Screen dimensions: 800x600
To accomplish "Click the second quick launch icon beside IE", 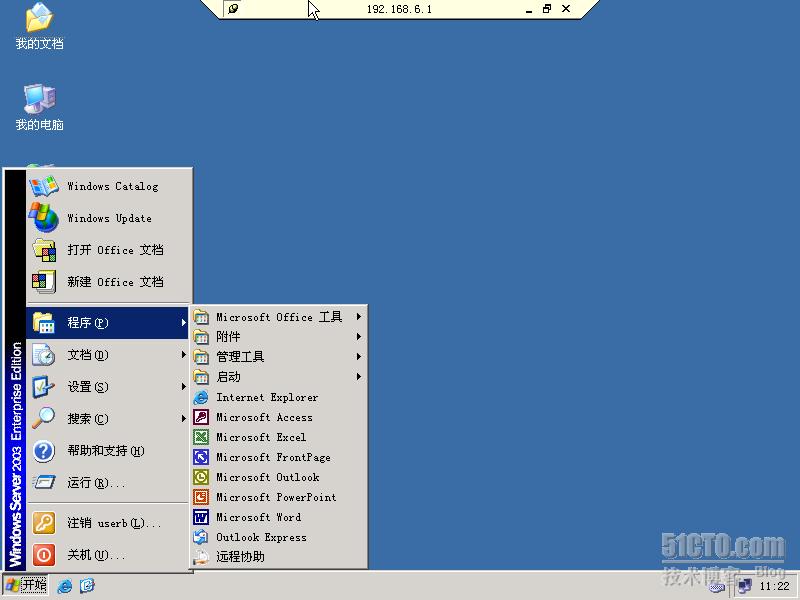I will click(87, 586).
